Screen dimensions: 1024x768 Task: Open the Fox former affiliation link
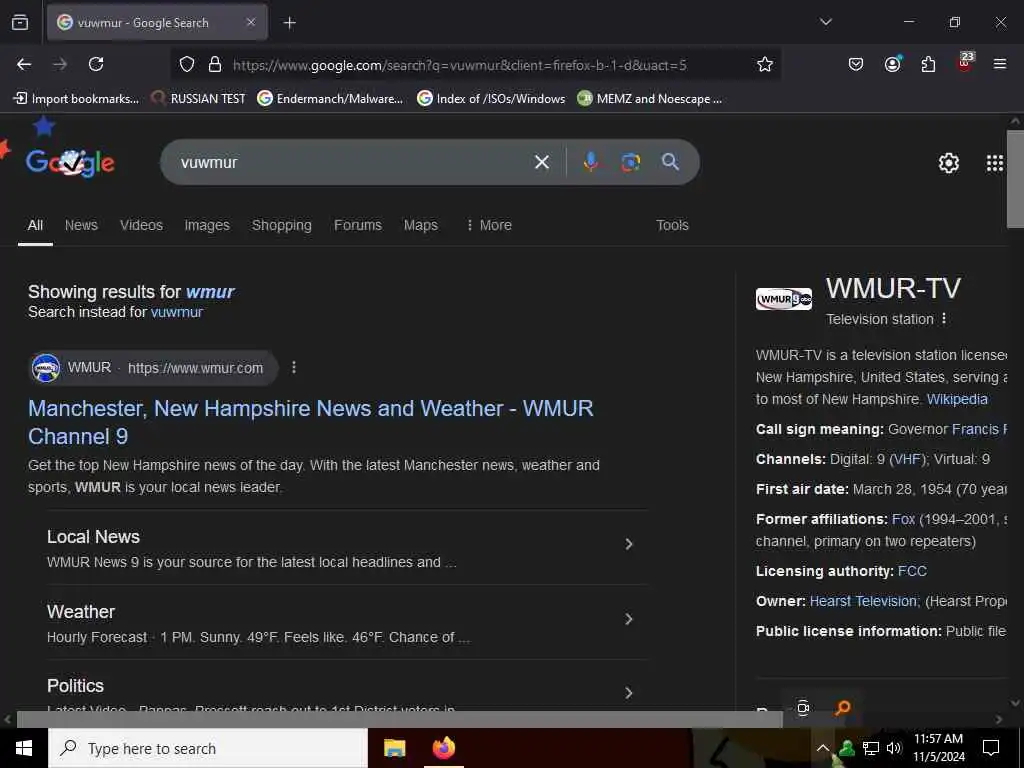tap(903, 519)
